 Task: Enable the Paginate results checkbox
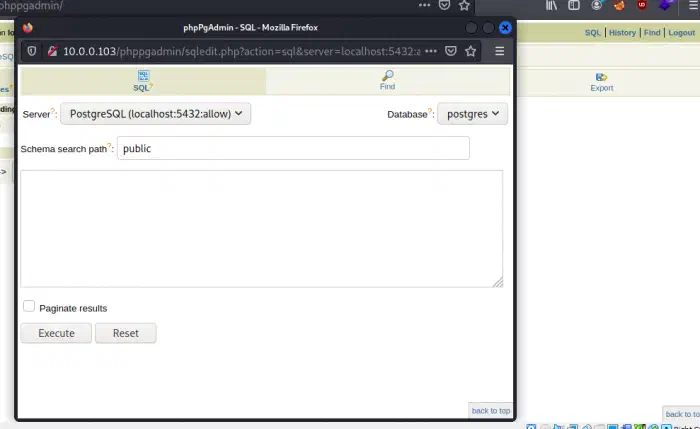pos(29,306)
